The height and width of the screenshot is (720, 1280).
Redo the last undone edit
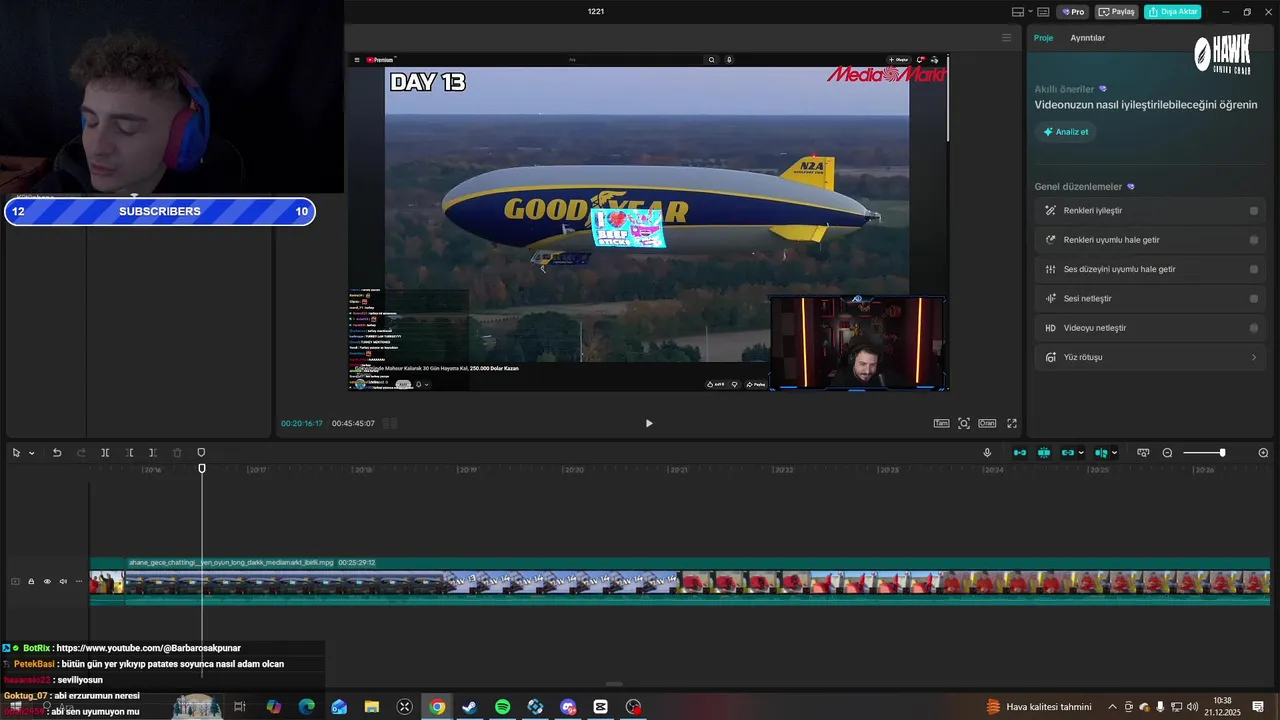[81, 453]
